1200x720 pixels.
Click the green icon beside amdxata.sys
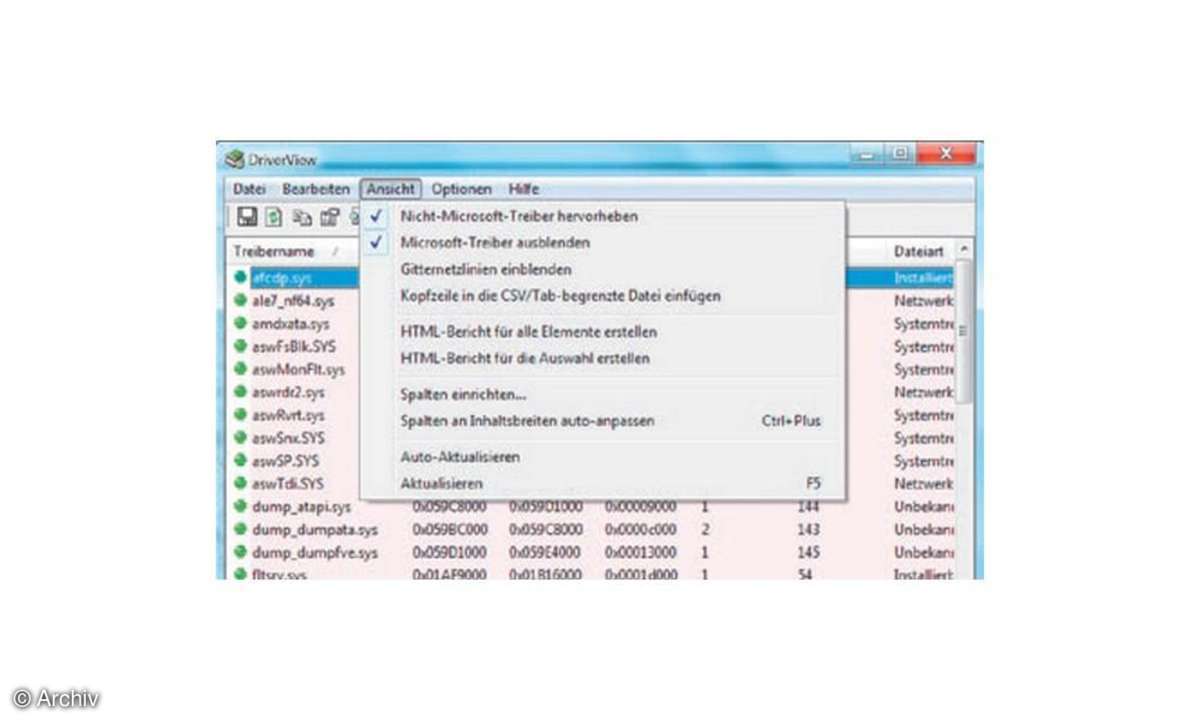pos(240,323)
